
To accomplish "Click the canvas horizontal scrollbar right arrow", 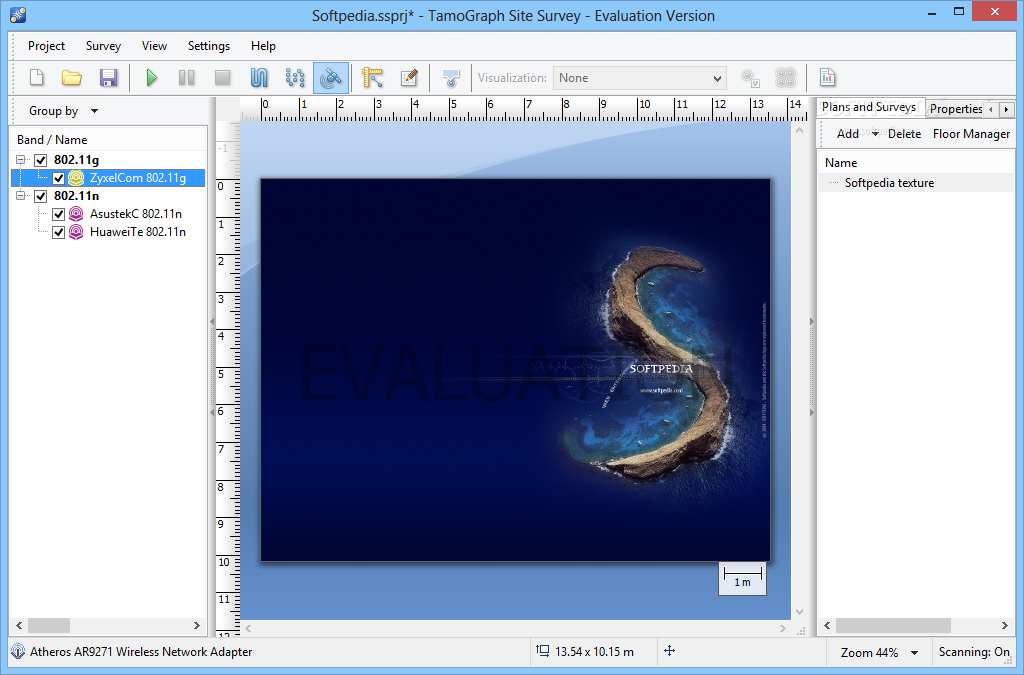I will point(782,629).
